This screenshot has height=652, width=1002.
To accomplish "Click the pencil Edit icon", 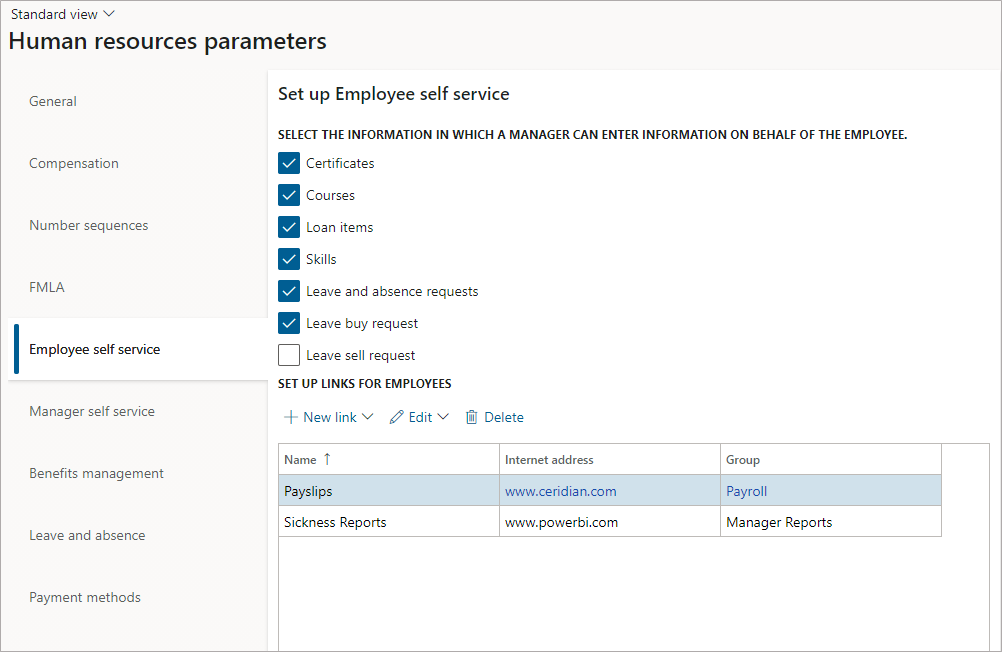I will (397, 417).
